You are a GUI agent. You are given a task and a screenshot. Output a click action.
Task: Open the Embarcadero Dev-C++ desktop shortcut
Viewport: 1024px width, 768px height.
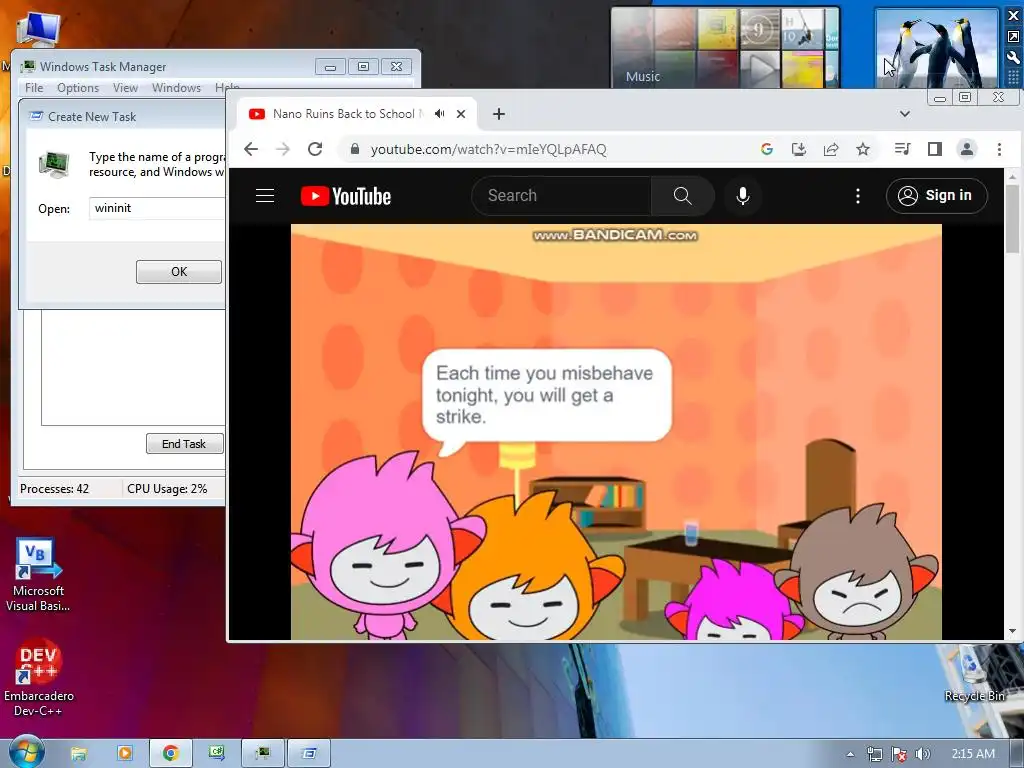point(38,677)
